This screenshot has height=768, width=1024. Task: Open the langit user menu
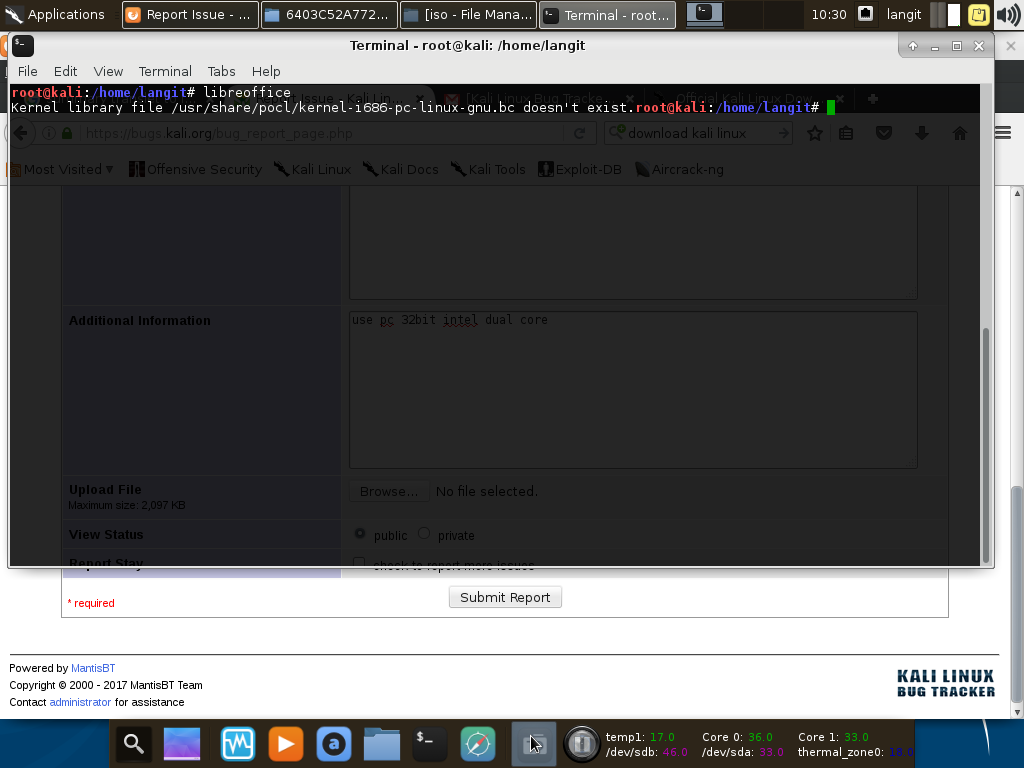pos(904,15)
